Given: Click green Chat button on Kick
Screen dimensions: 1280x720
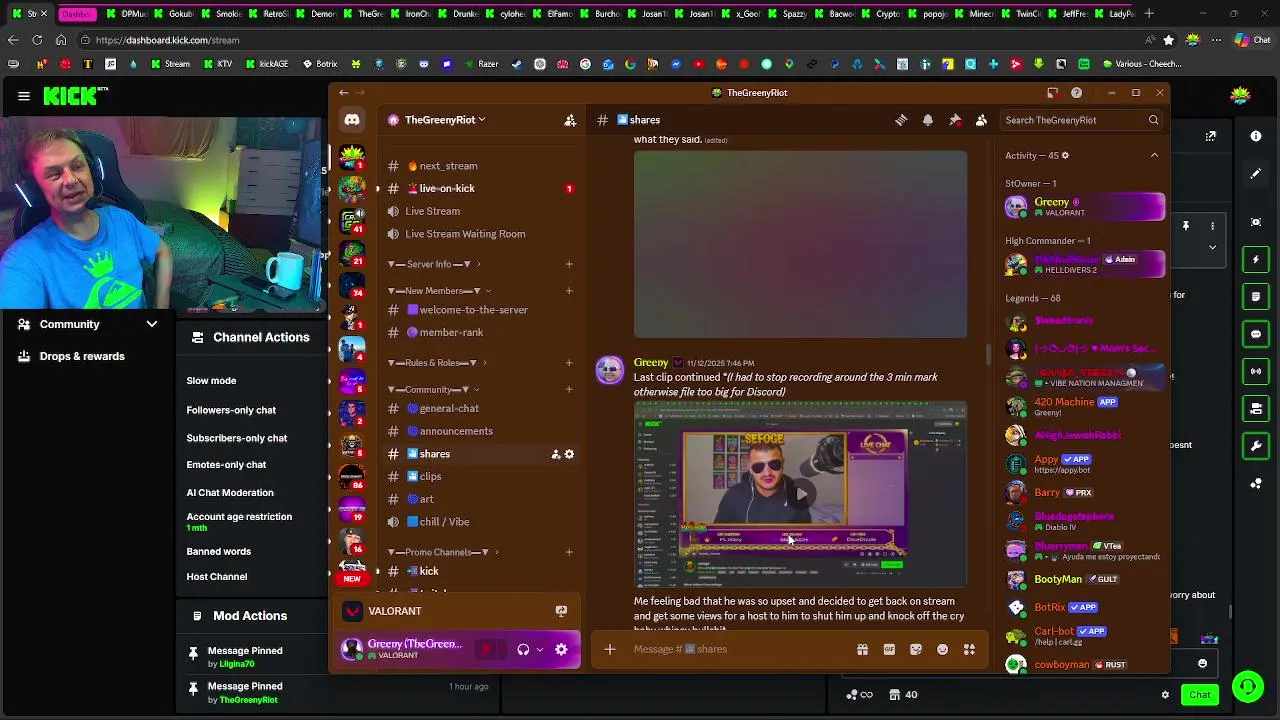Looking at the screenshot, I should [x=1200, y=695].
